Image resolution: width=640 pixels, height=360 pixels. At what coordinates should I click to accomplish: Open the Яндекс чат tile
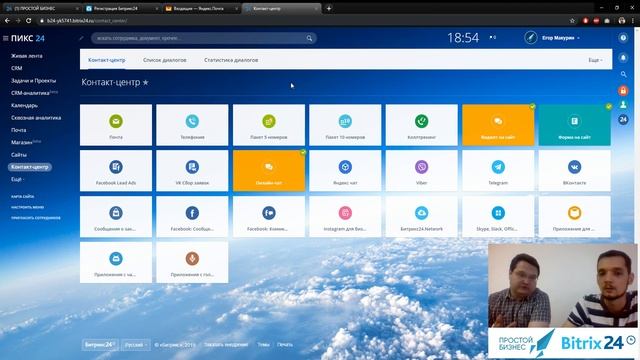[345, 171]
